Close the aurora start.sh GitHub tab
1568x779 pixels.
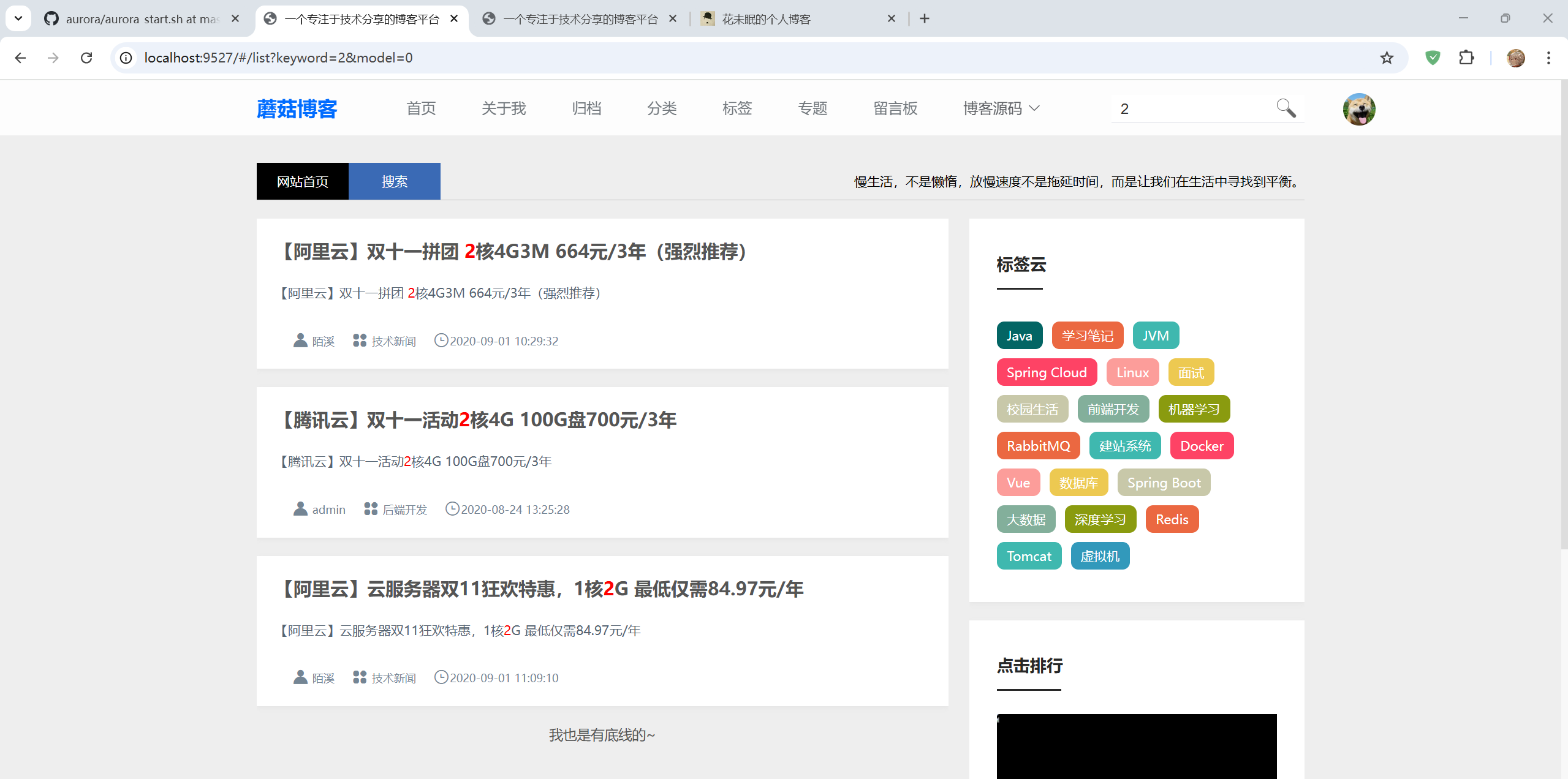tap(235, 19)
